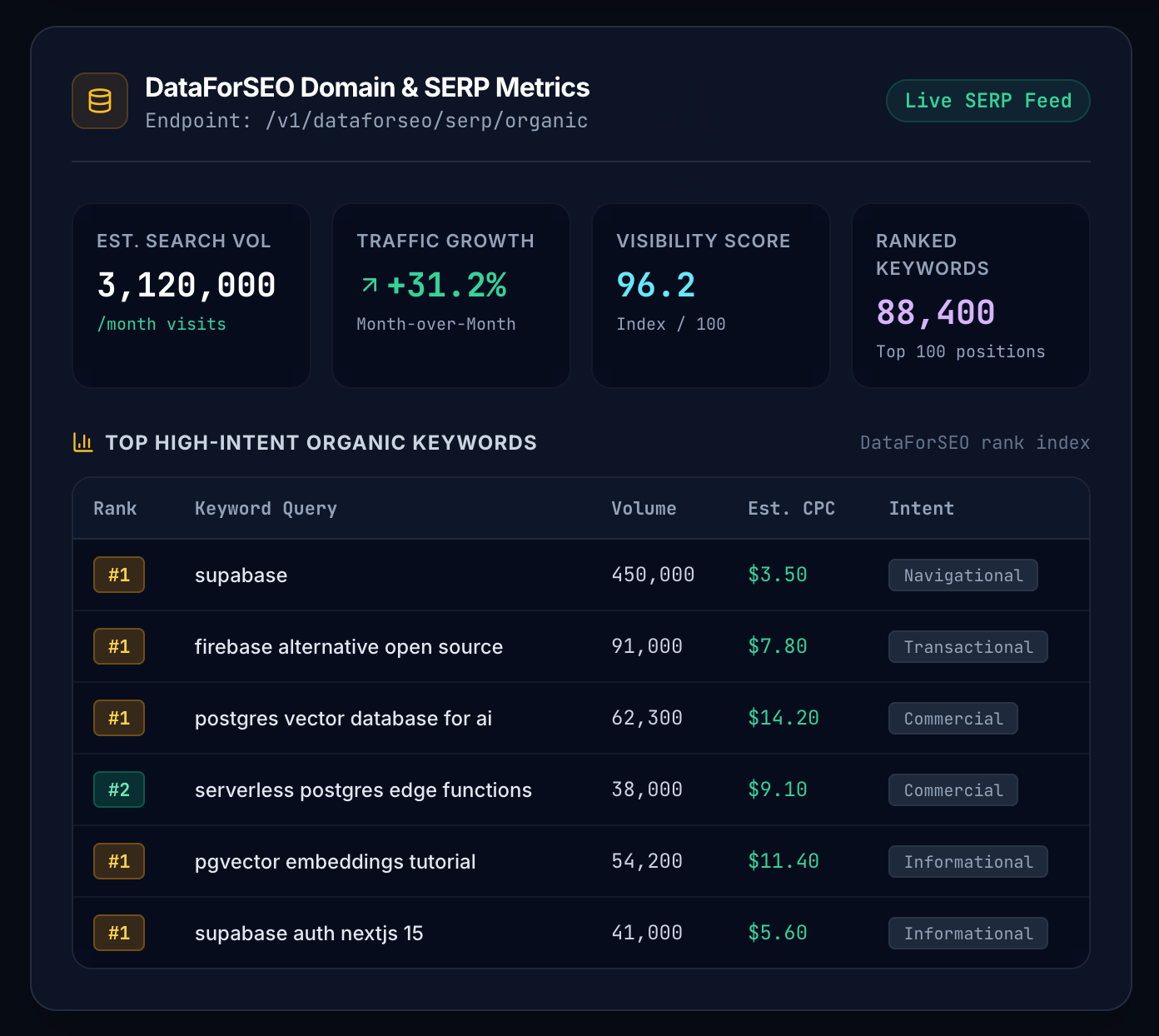
Task: Click the rank badge for supabase row
Action: pos(119,575)
